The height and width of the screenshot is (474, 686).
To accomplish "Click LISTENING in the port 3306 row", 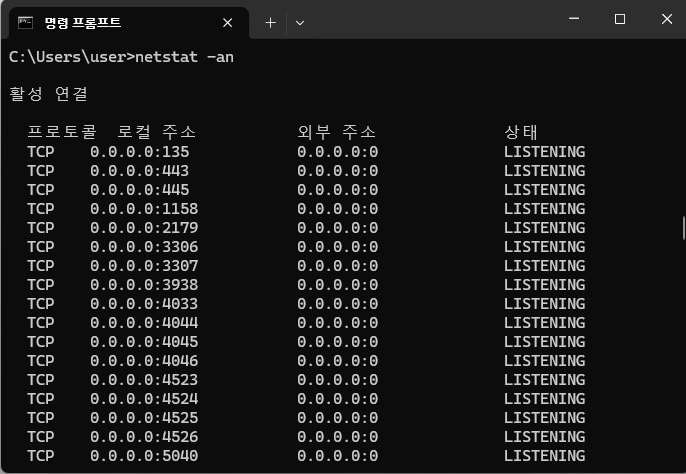I will click(x=544, y=247).
